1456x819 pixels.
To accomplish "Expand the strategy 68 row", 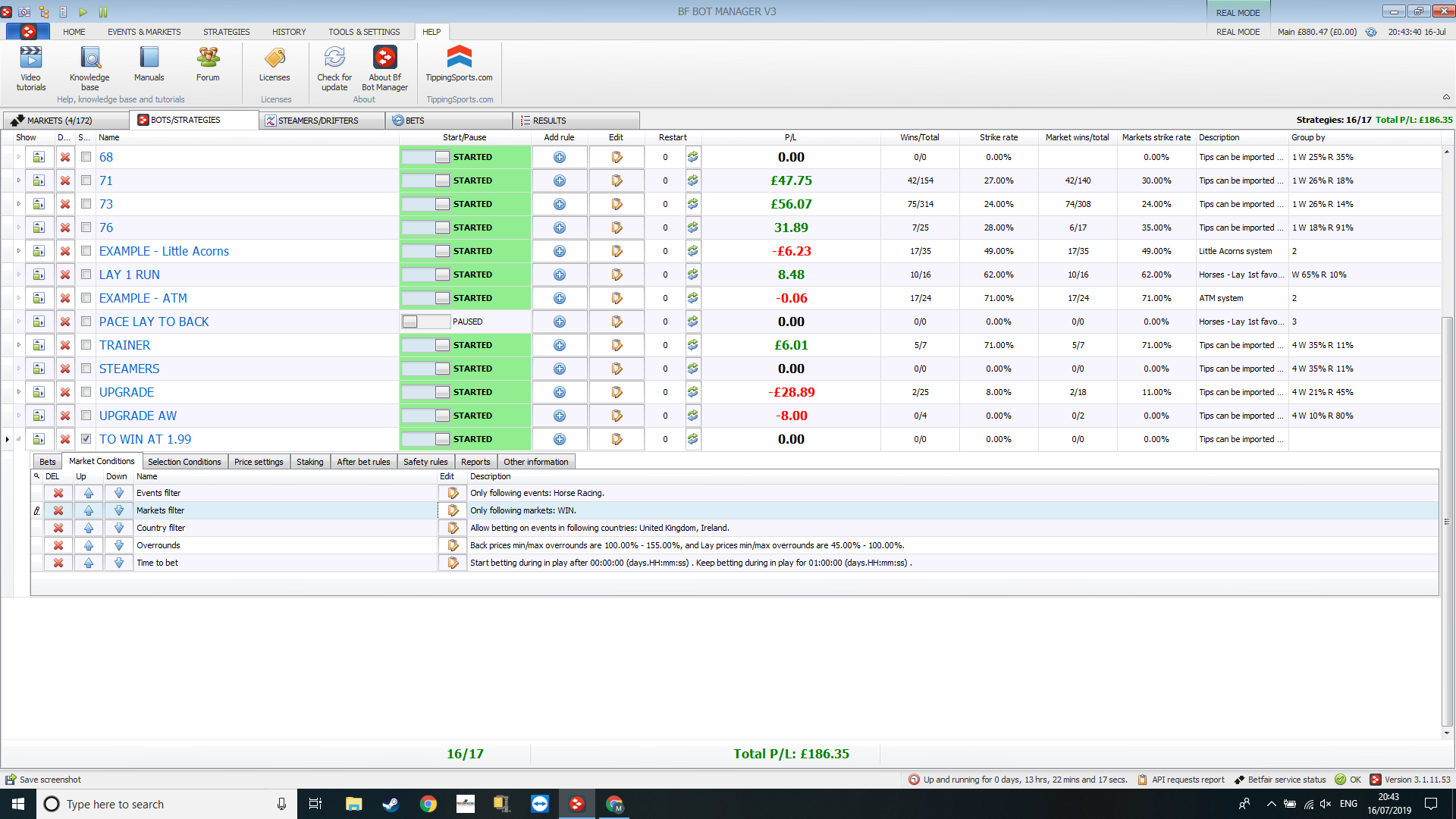I will click(19, 157).
